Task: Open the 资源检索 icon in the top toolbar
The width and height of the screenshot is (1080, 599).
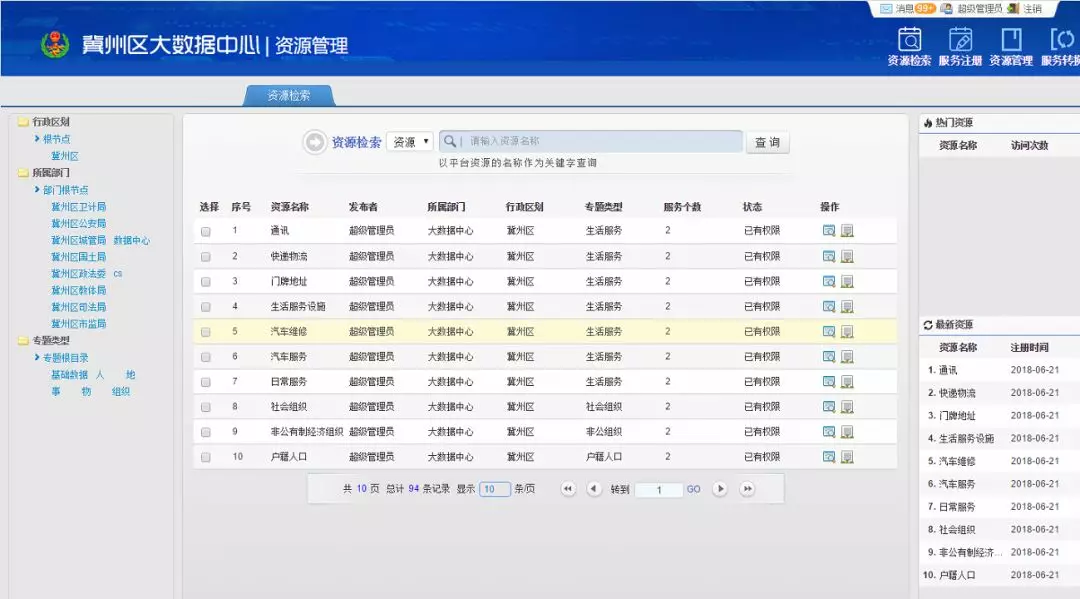Action: click(909, 45)
